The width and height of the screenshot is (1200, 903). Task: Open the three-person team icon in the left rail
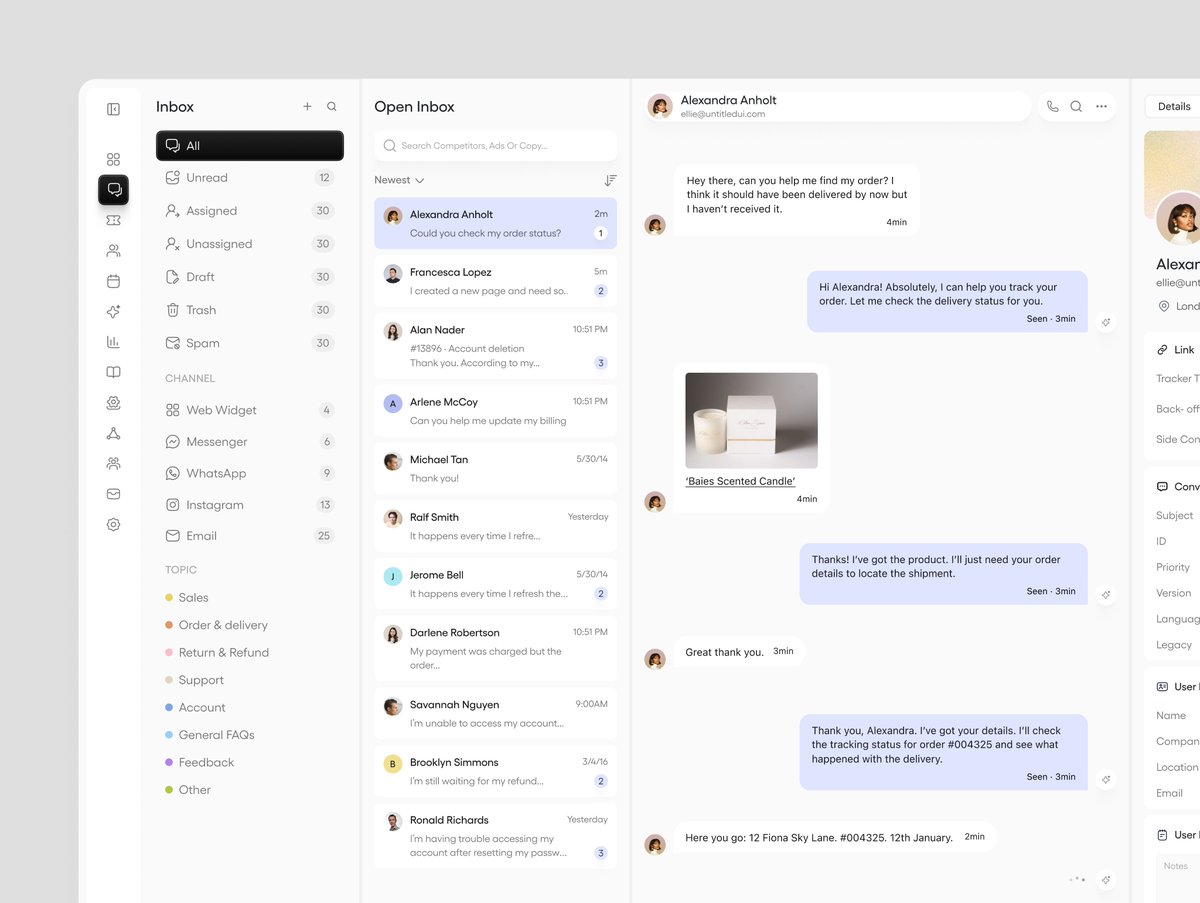pos(113,464)
